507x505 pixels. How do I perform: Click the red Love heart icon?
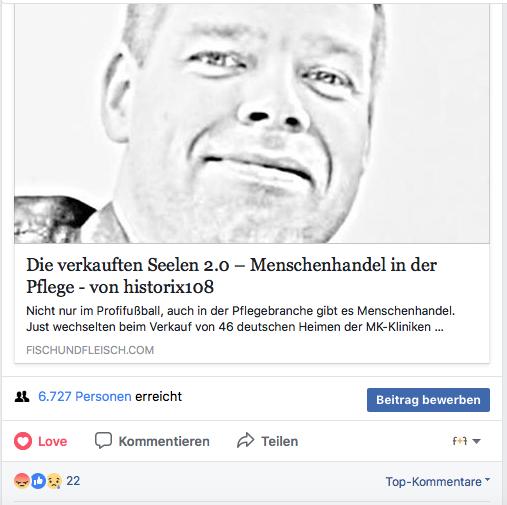[23, 441]
